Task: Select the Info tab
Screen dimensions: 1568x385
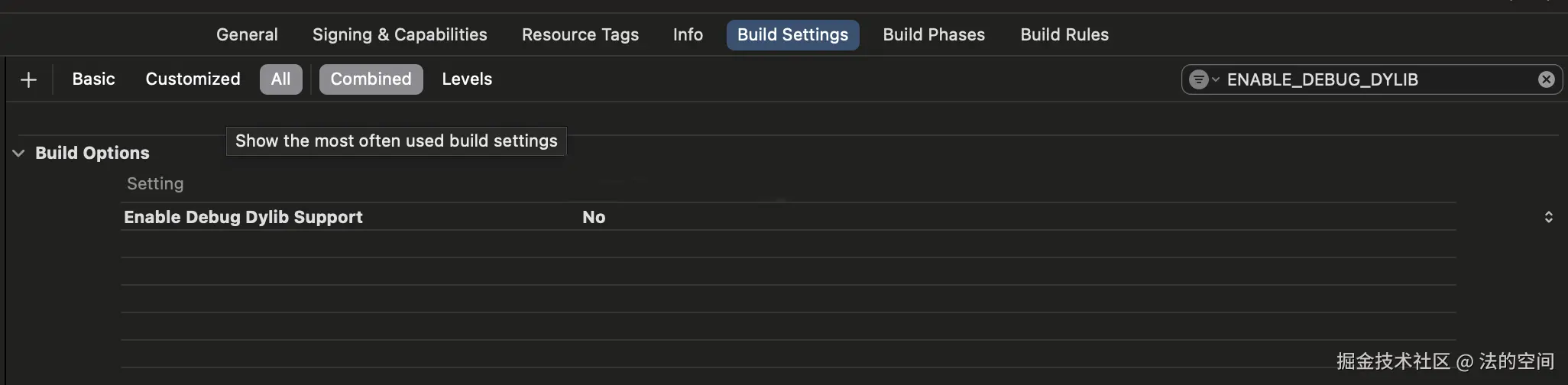Action: 688,35
